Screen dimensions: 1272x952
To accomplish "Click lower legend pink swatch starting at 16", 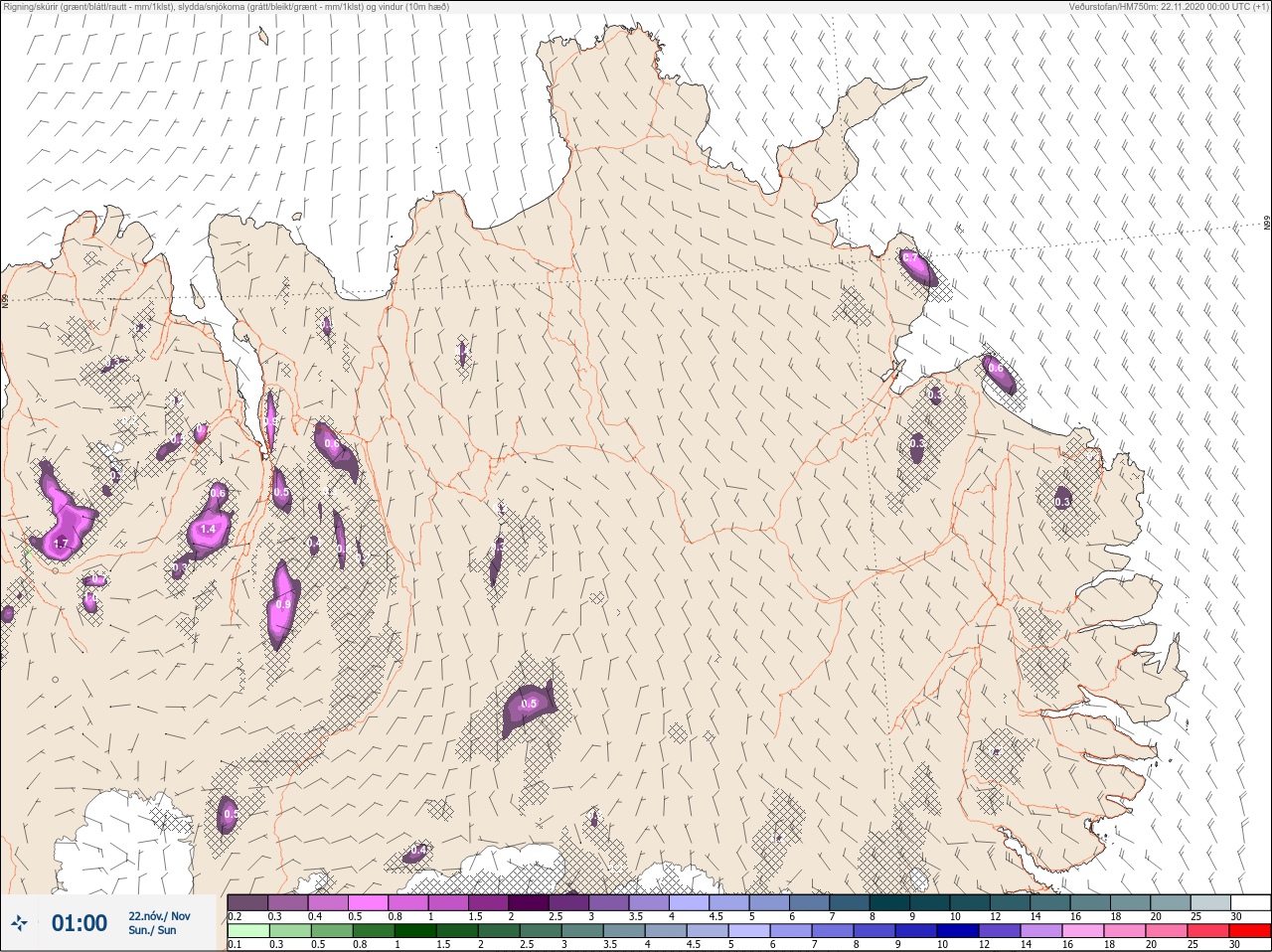I will tap(1083, 931).
